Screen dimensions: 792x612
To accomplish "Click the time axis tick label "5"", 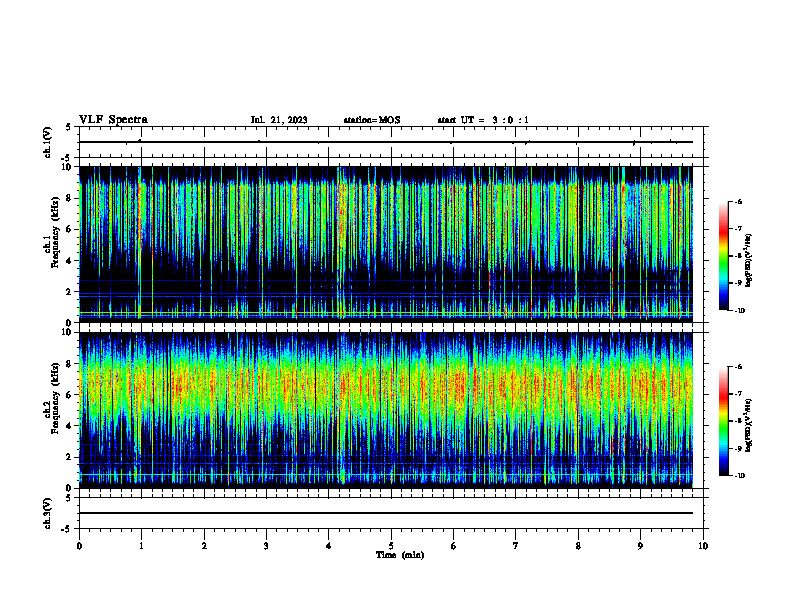I will pyautogui.click(x=391, y=546).
